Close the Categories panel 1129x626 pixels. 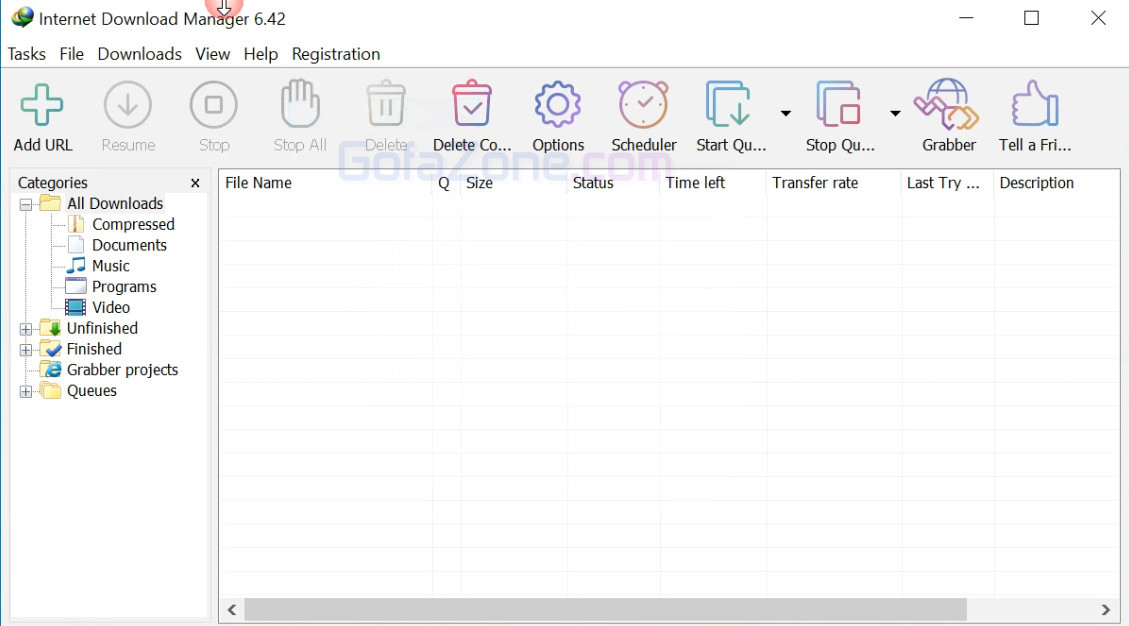click(x=195, y=183)
